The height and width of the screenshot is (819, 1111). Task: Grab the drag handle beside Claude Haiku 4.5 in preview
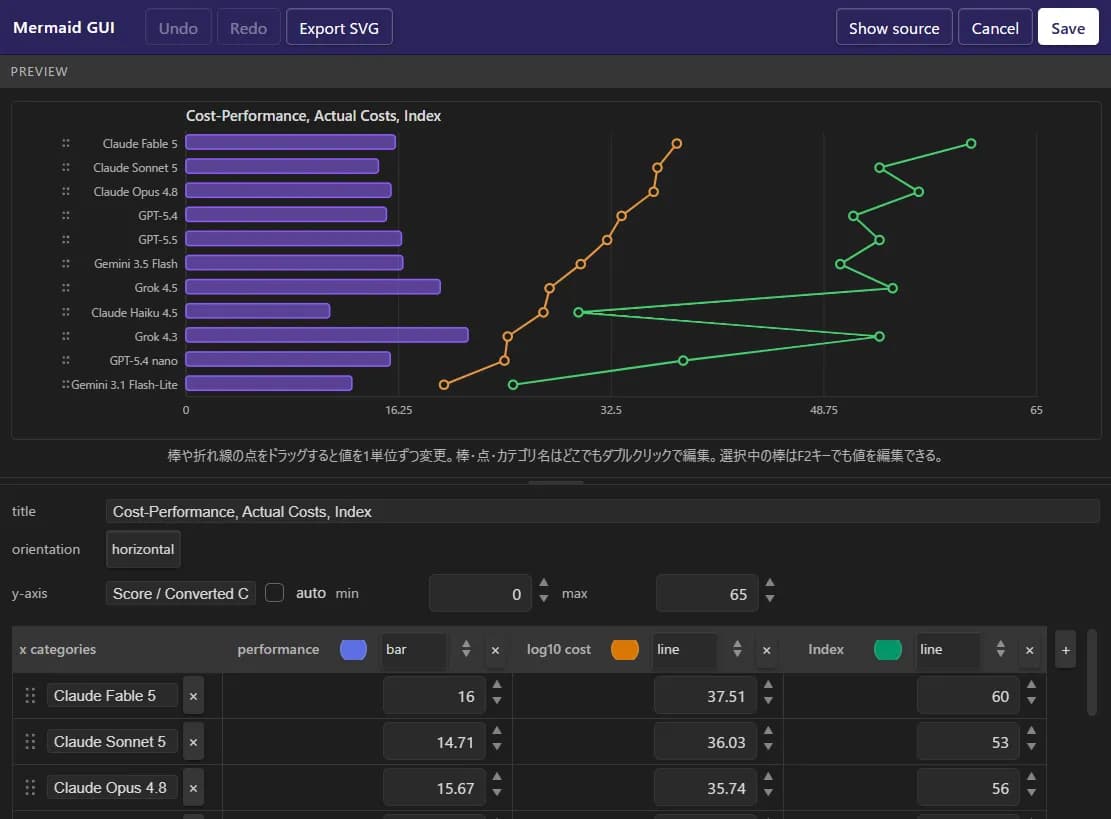(x=66, y=312)
